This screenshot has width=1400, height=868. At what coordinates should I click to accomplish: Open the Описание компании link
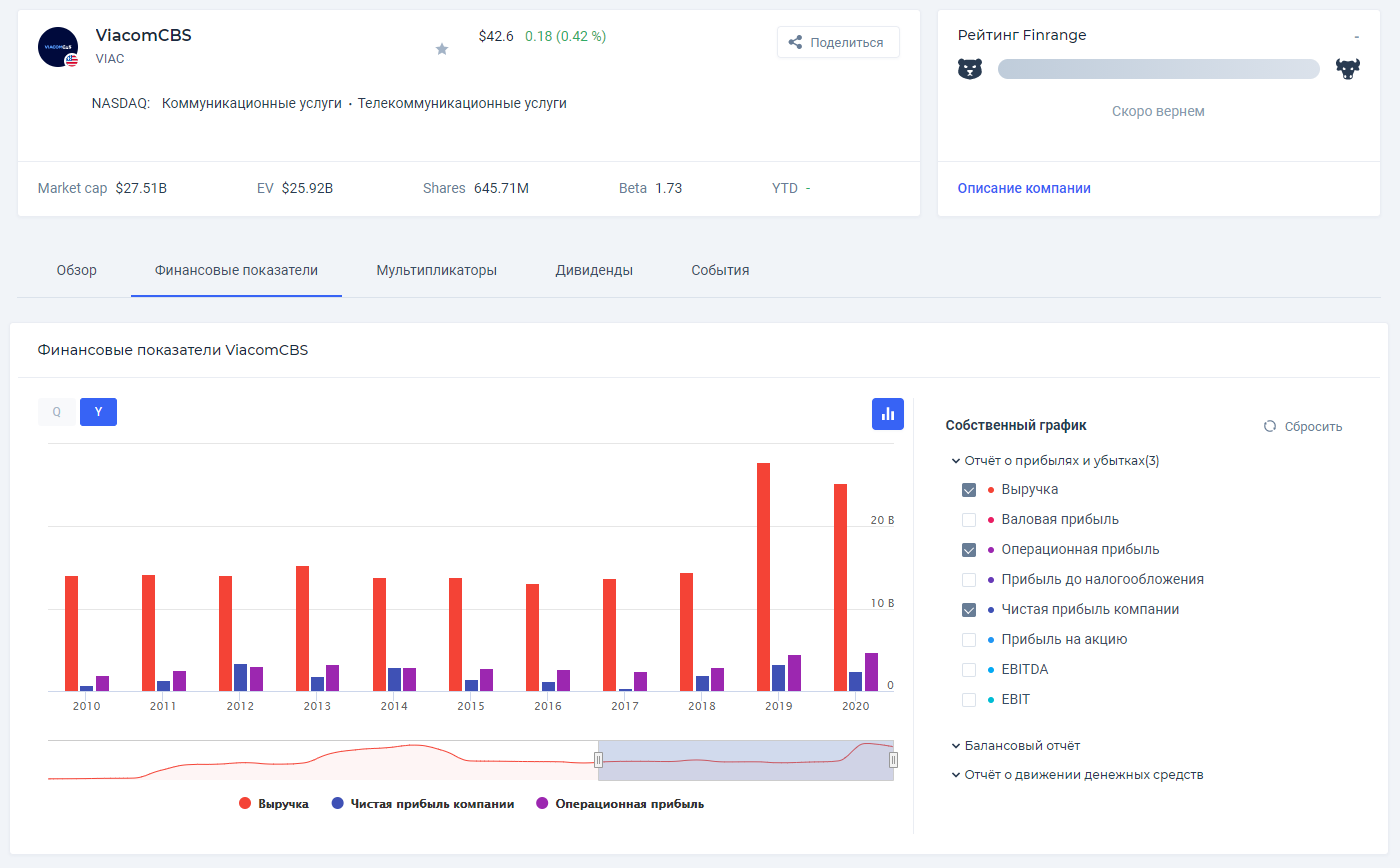pos(1024,188)
